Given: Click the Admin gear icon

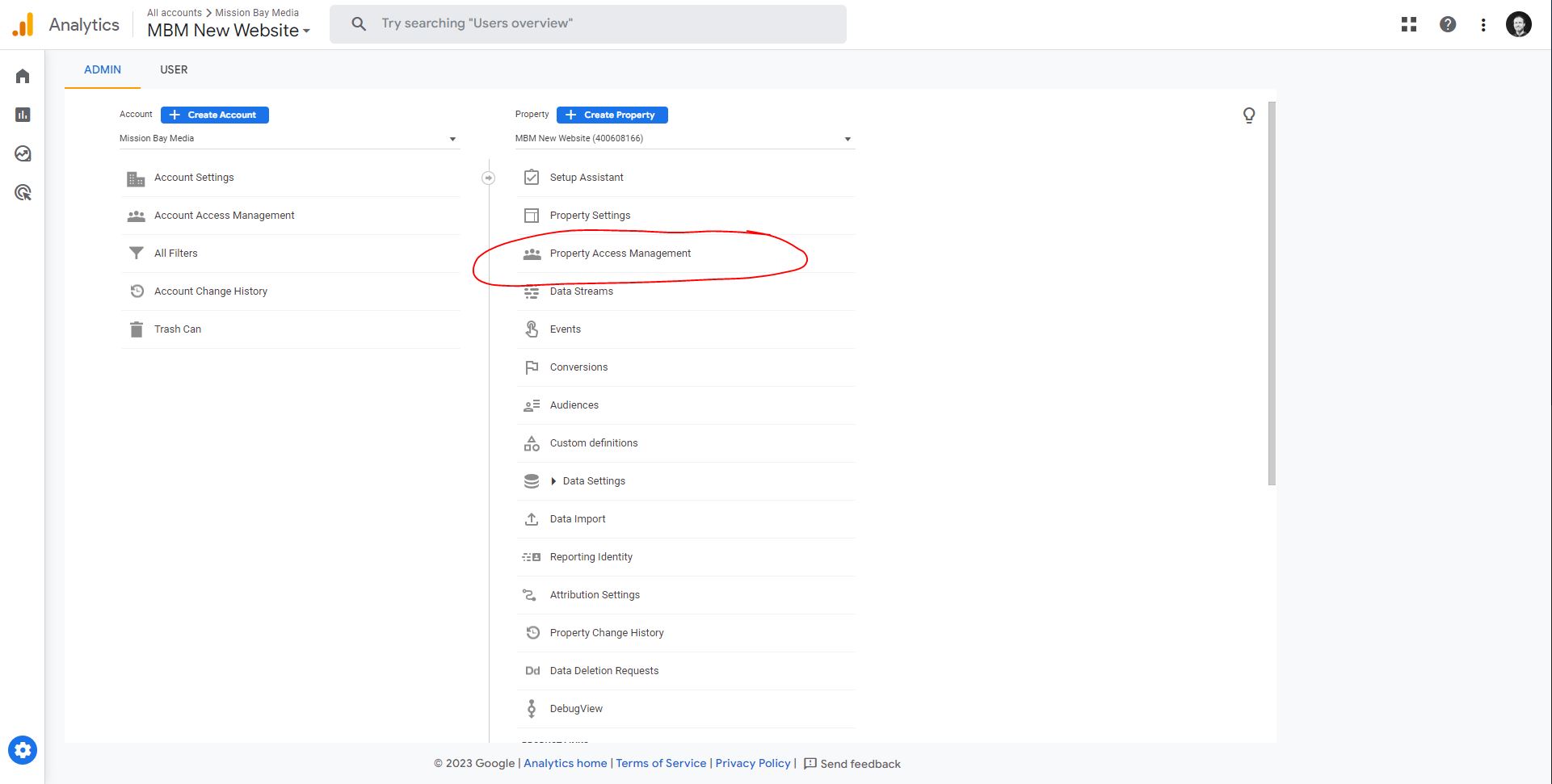Looking at the screenshot, I should pos(23,750).
